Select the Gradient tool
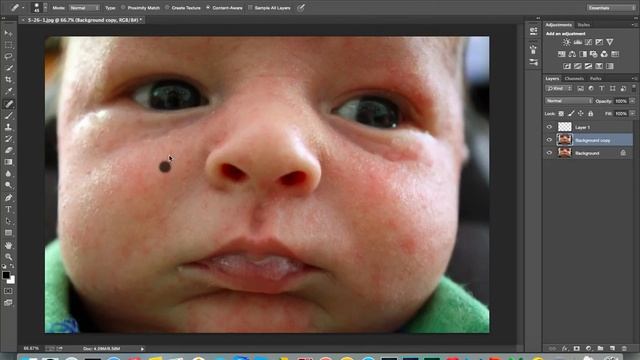Screen dimensions: 640x360 point(8,162)
